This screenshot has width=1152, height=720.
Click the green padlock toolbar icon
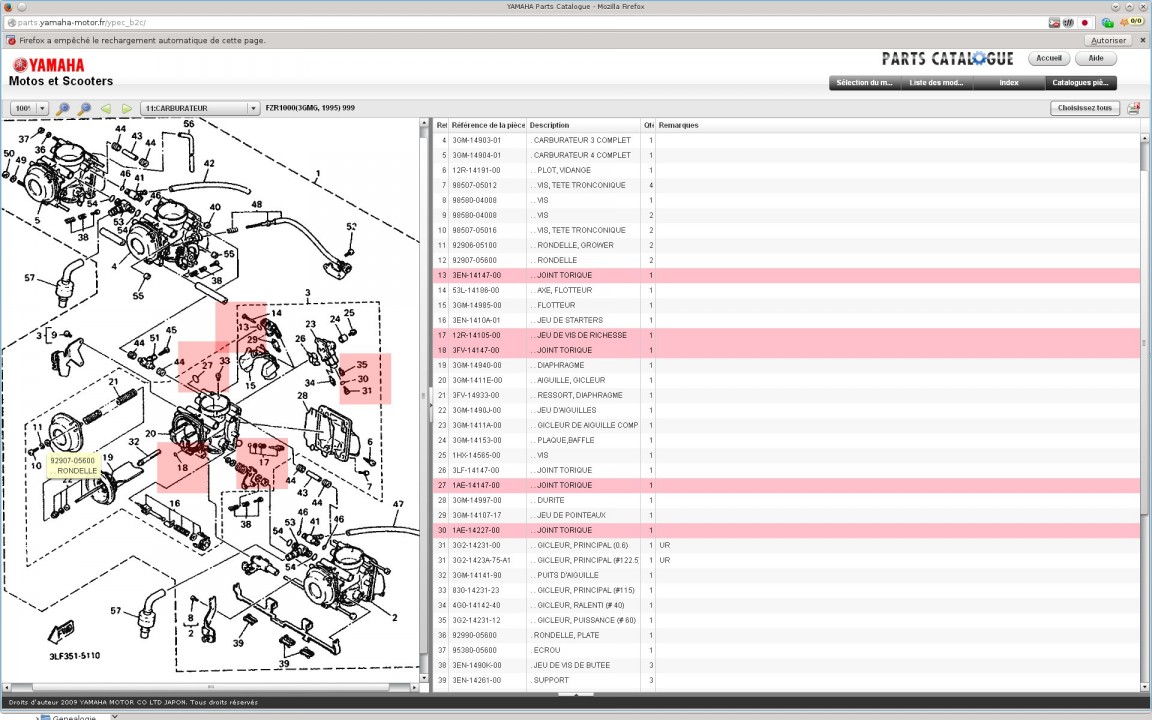click(1107, 22)
